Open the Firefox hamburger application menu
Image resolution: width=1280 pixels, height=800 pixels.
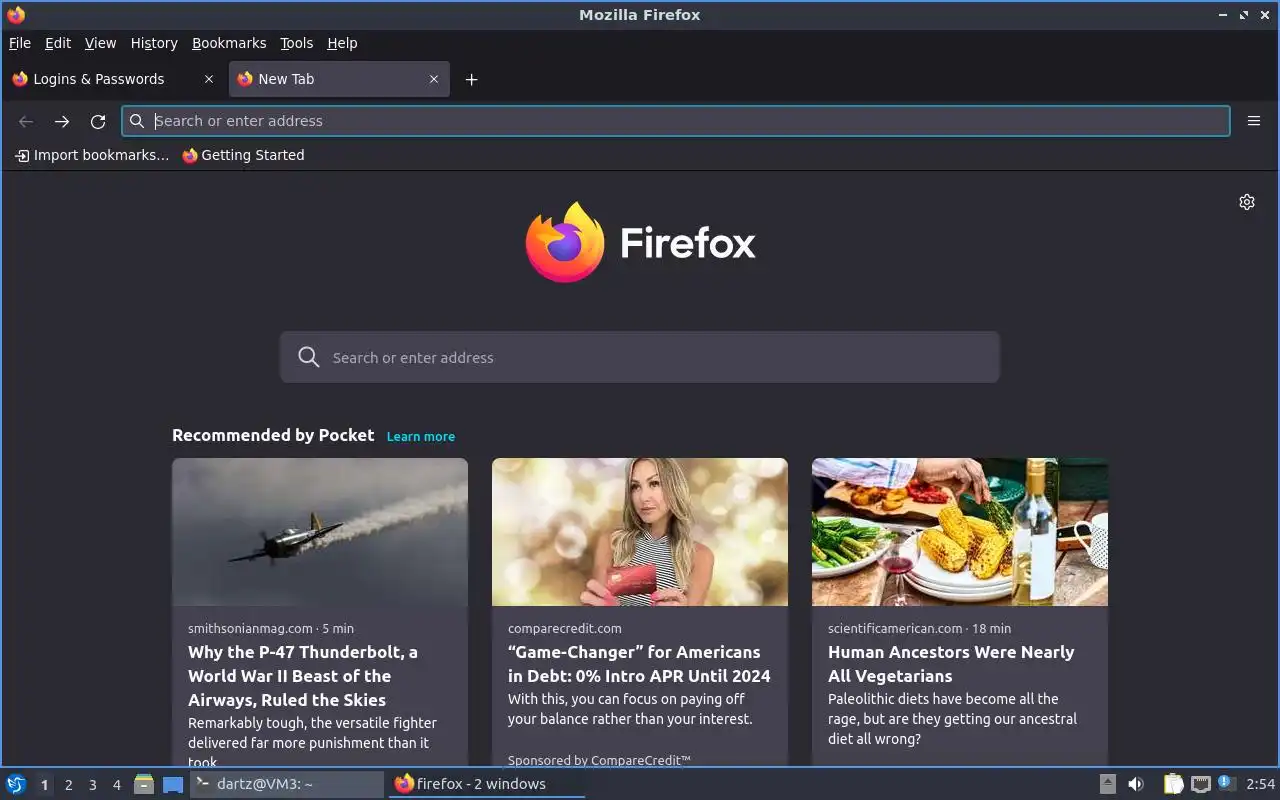click(x=1254, y=121)
